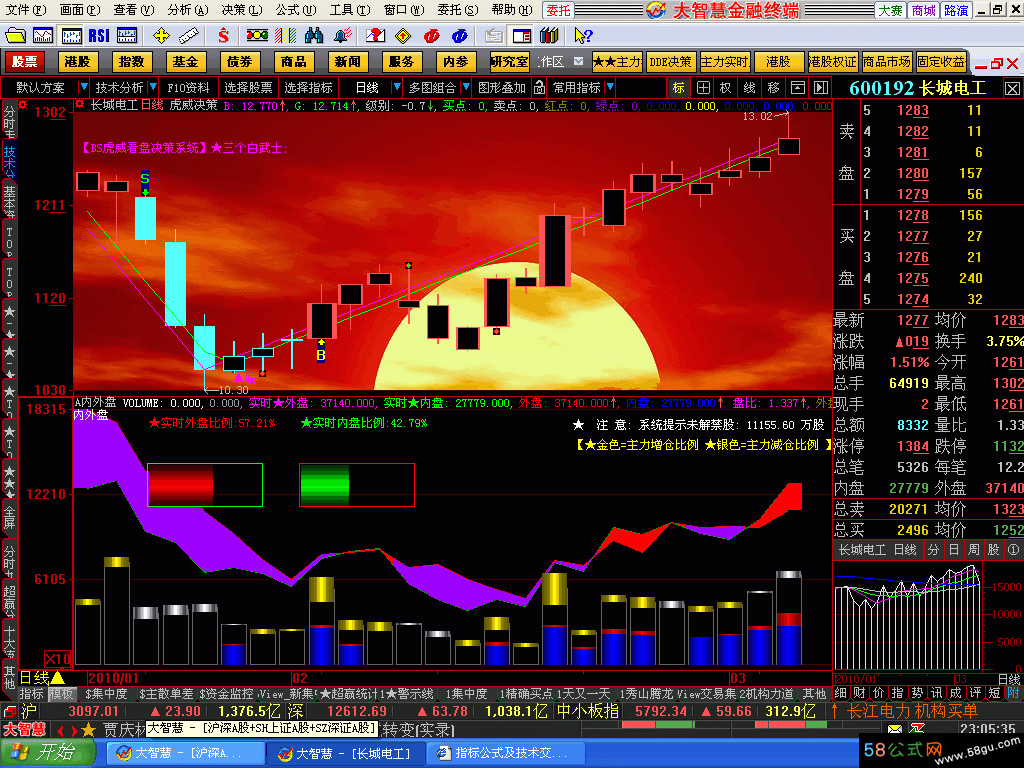Switch to 大智慧 [长城电工] taskbar window
This screenshot has height=768, width=1024.
(345, 753)
